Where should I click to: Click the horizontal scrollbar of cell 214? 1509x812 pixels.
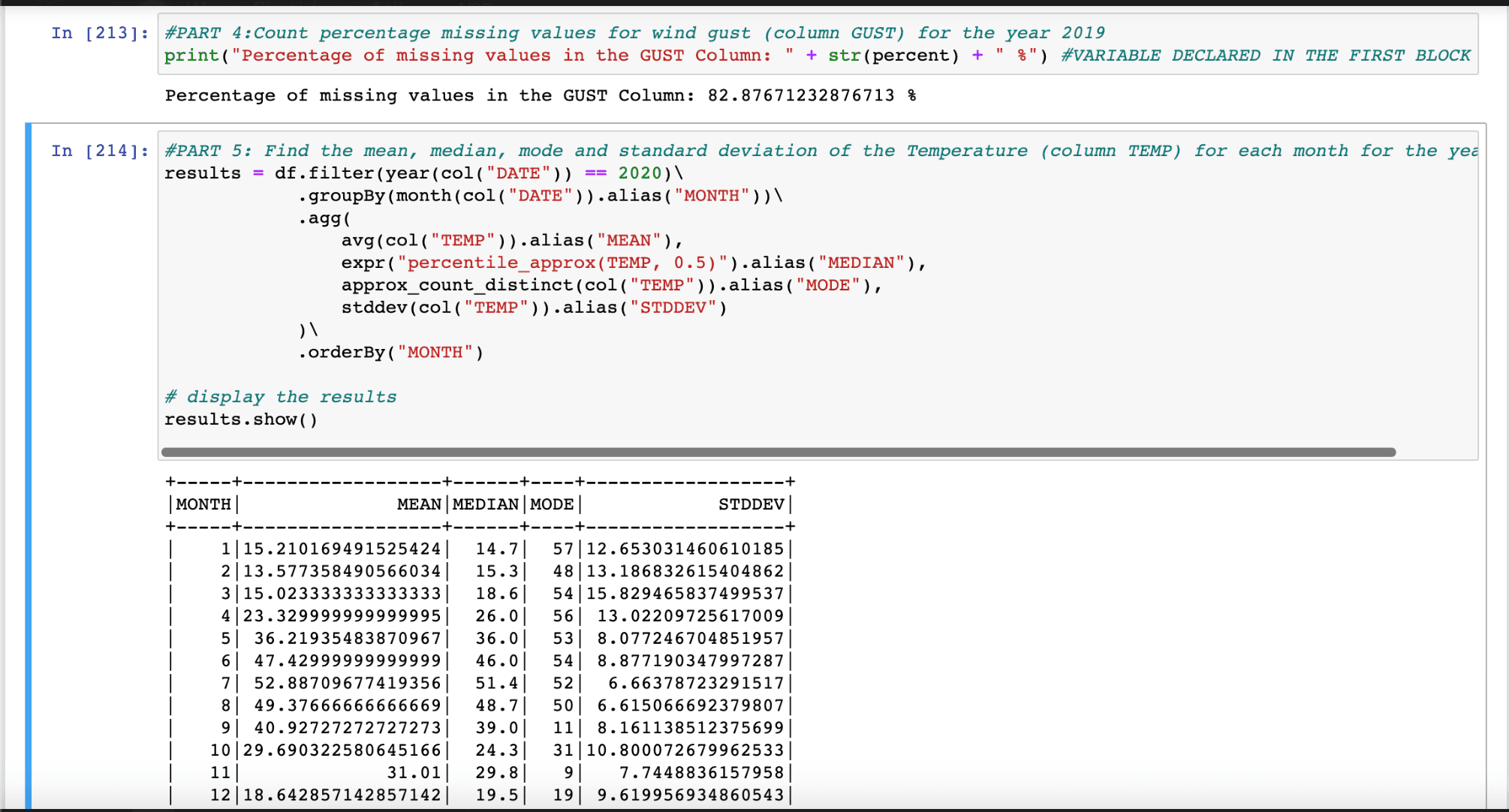point(779,453)
